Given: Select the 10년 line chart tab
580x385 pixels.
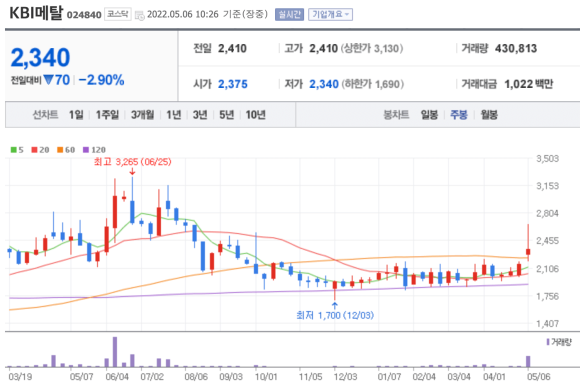Looking at the screenshot, I should pos(256,115).
